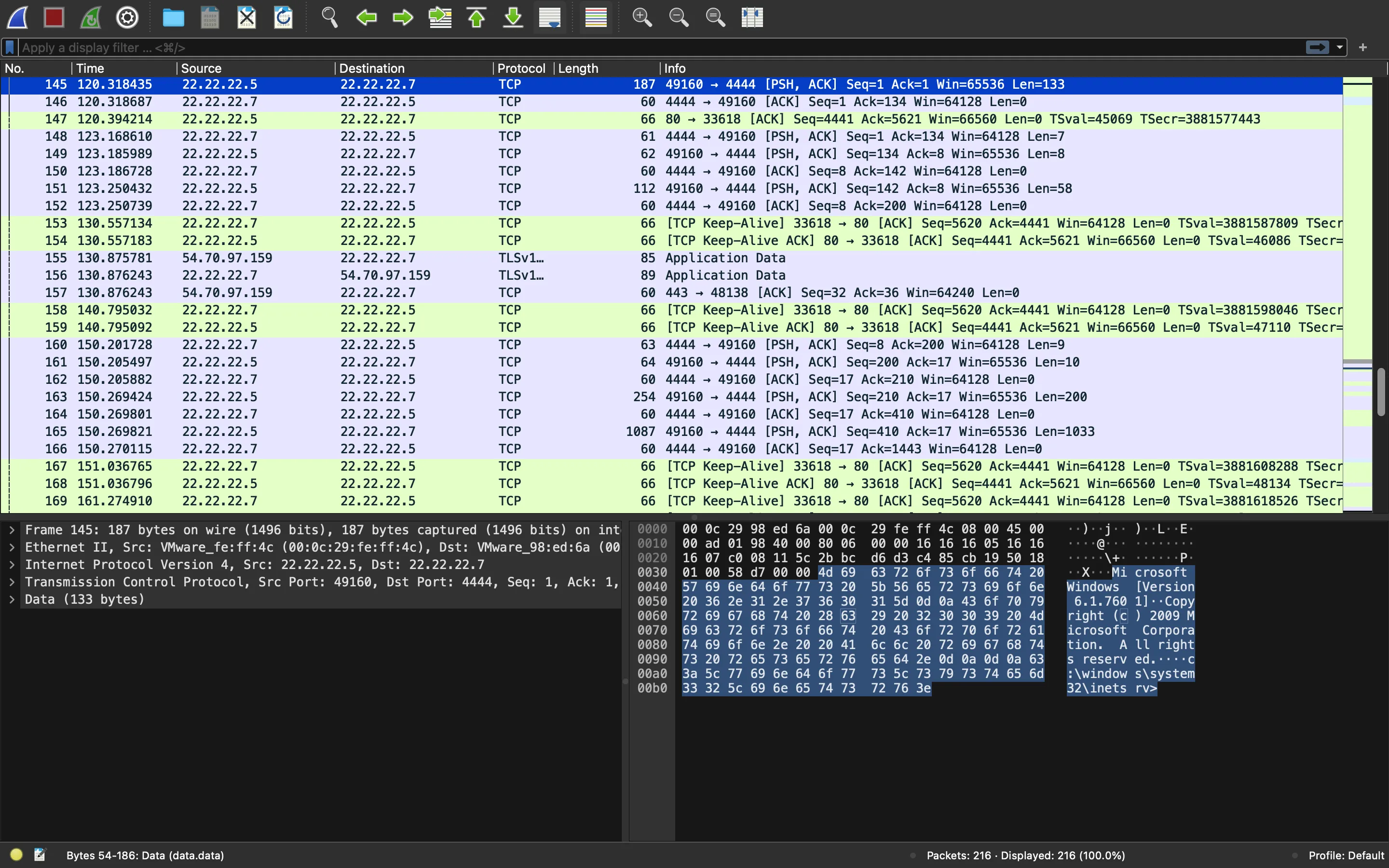Select packet 157 from 54.70.97.159
The height and width of the screenshot is (868, 1389).
671,293
